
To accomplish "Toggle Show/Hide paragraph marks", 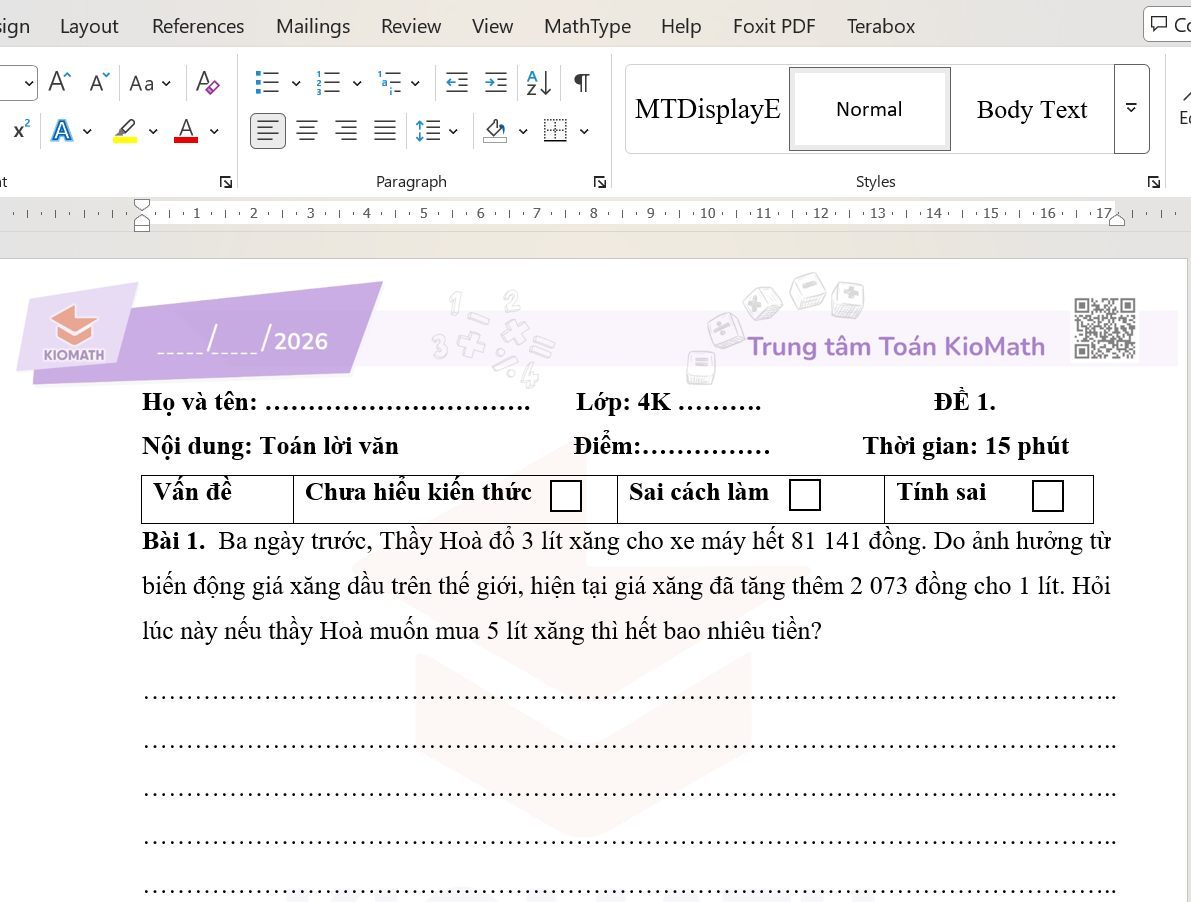I will [x=581, y=83].
